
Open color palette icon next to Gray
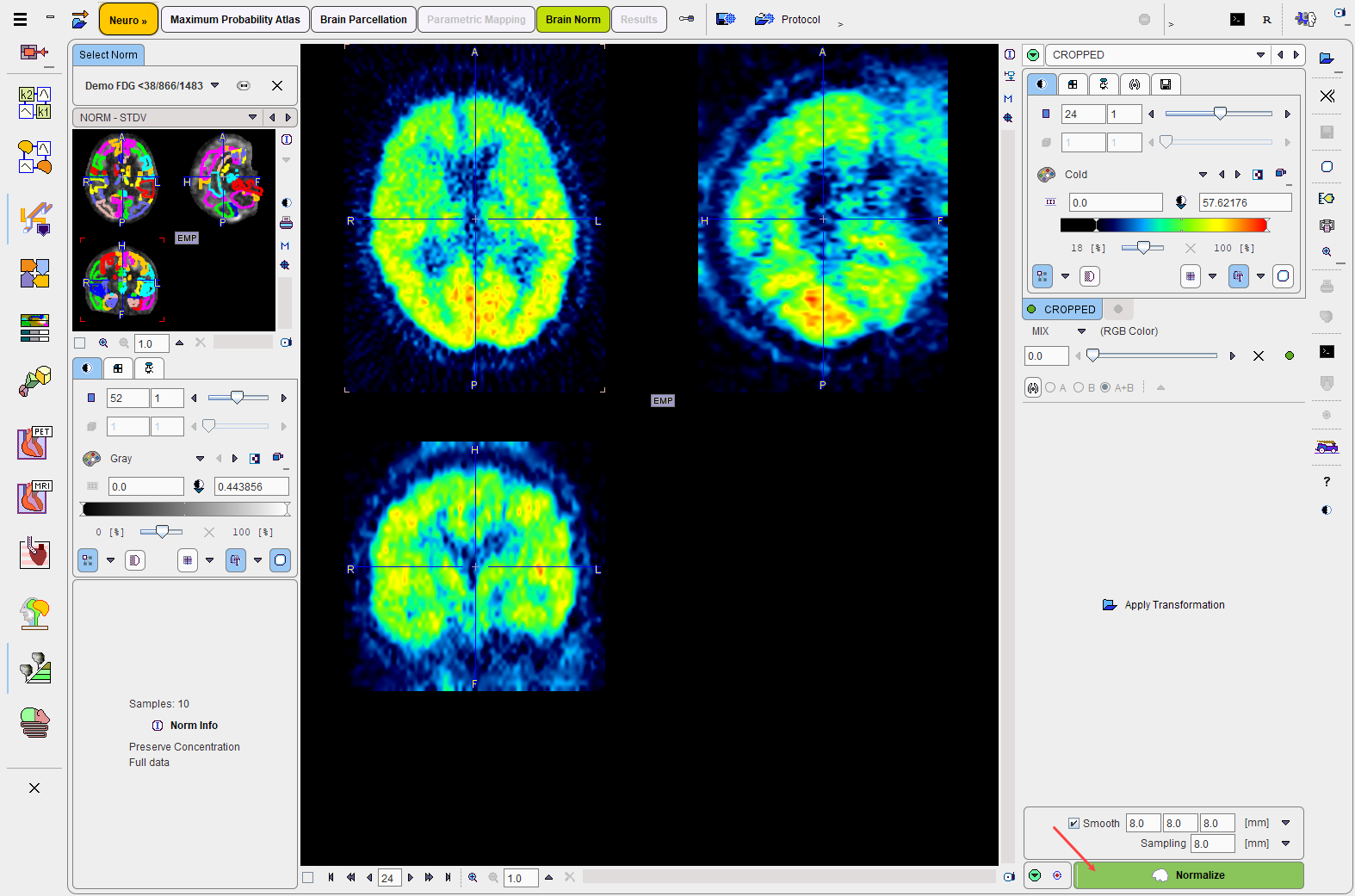(x=91, y=459)
